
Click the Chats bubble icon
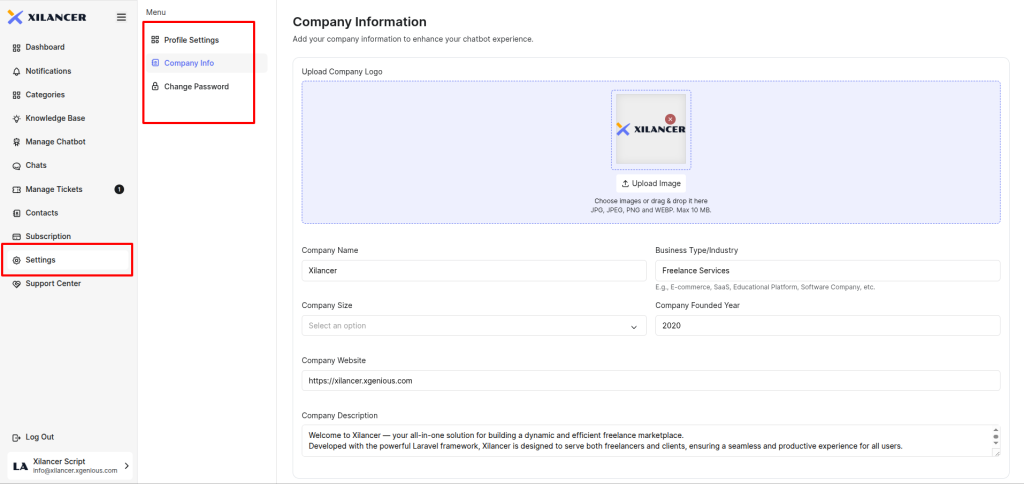click(x=17, y=166)
